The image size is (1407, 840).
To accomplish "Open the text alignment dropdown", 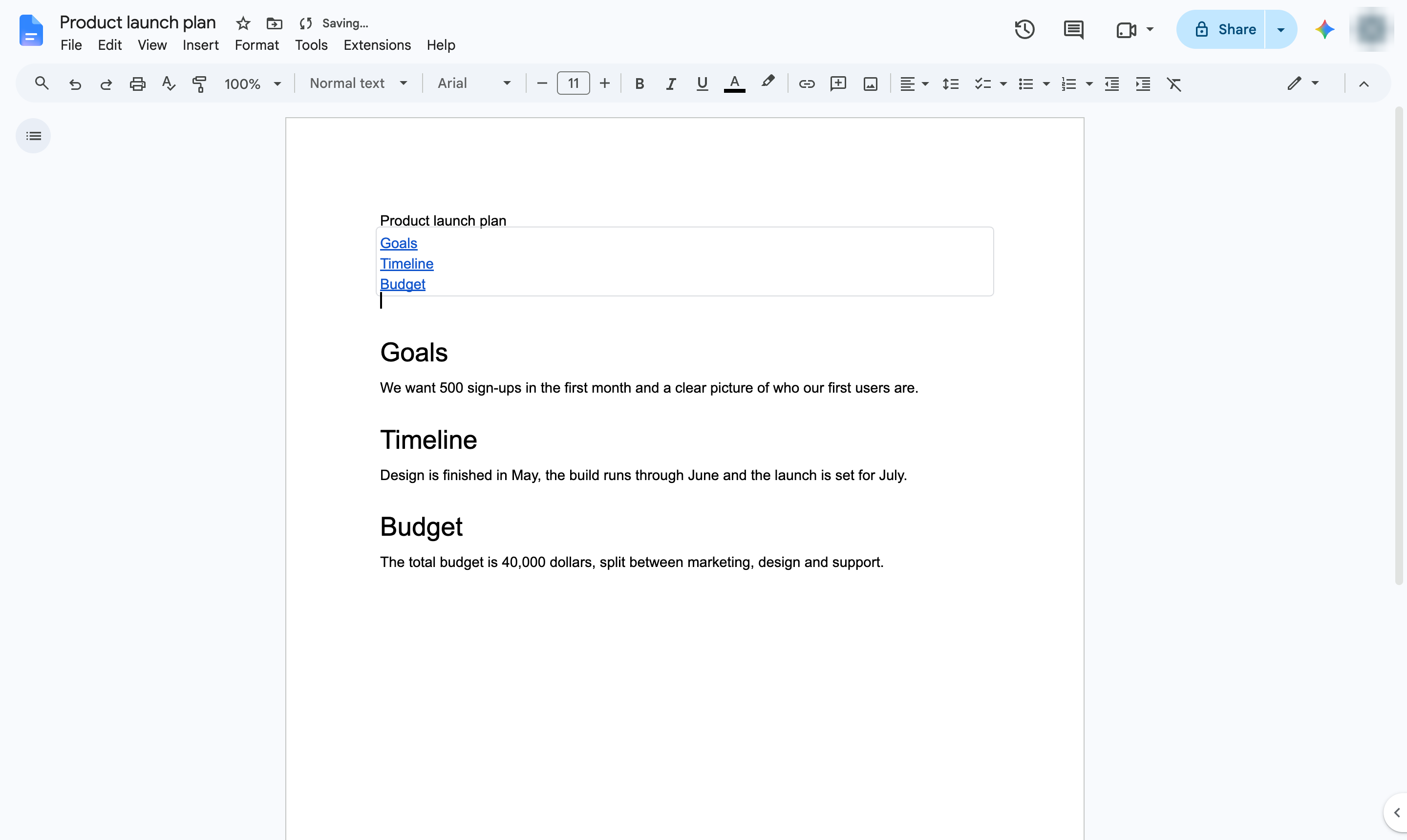I will coord(914,84).
